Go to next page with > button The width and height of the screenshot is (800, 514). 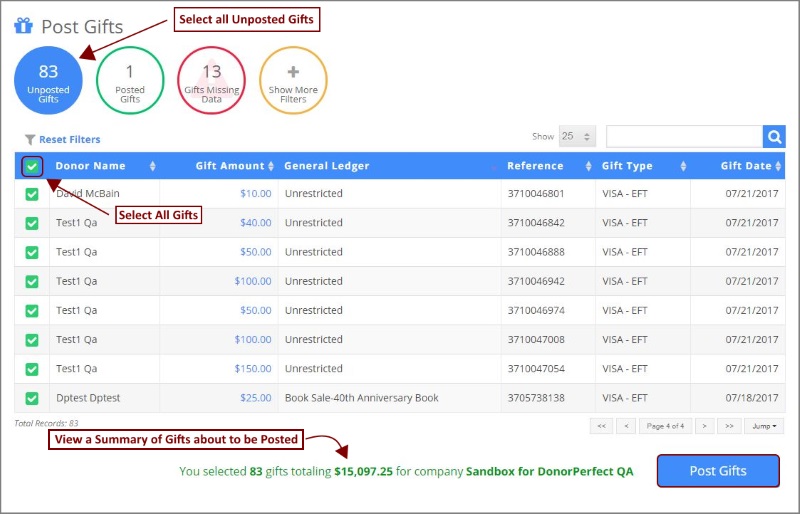point(704,426)
